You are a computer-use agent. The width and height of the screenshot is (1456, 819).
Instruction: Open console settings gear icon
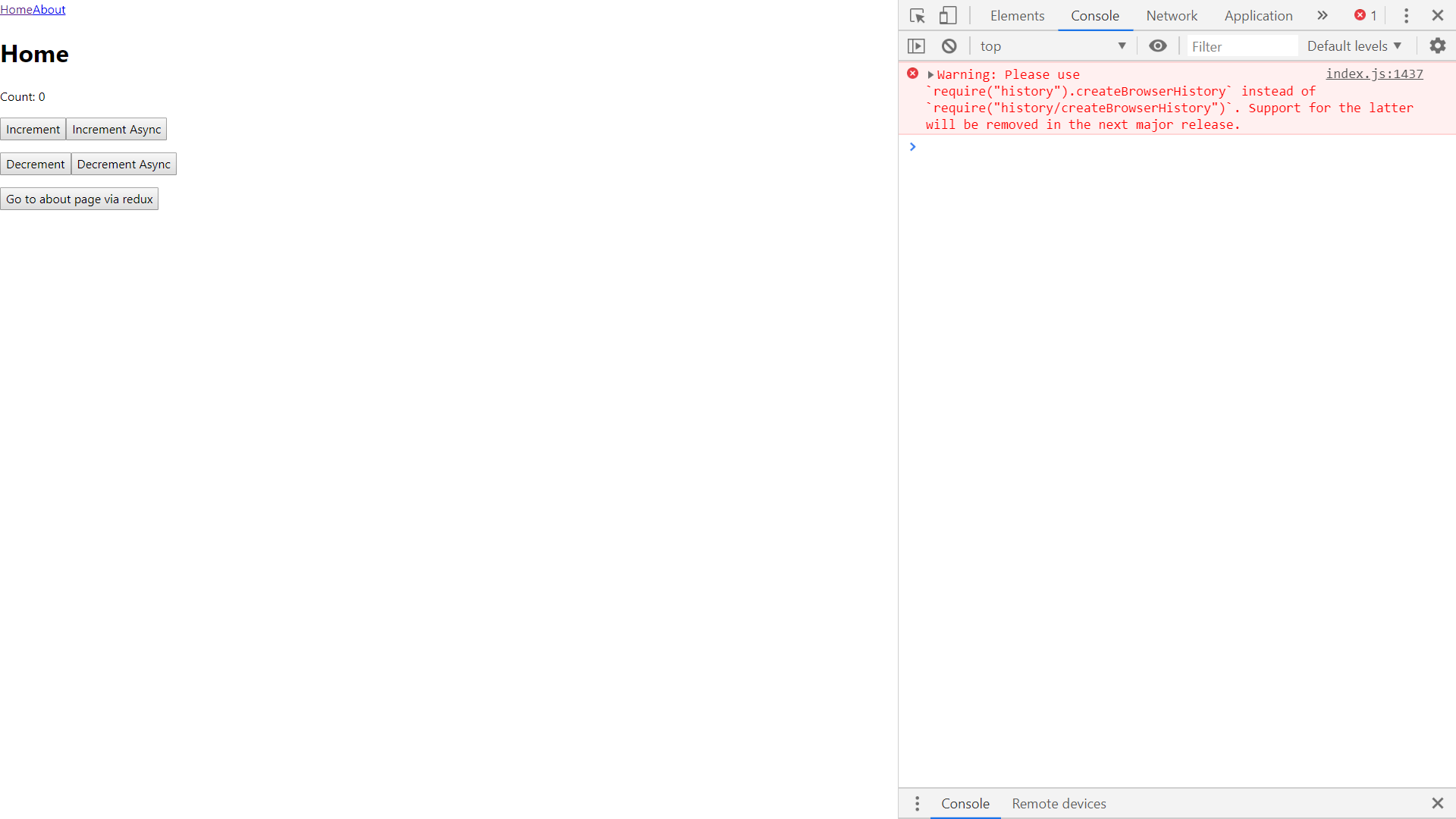pyautogui.click(x=1437, y=46)
